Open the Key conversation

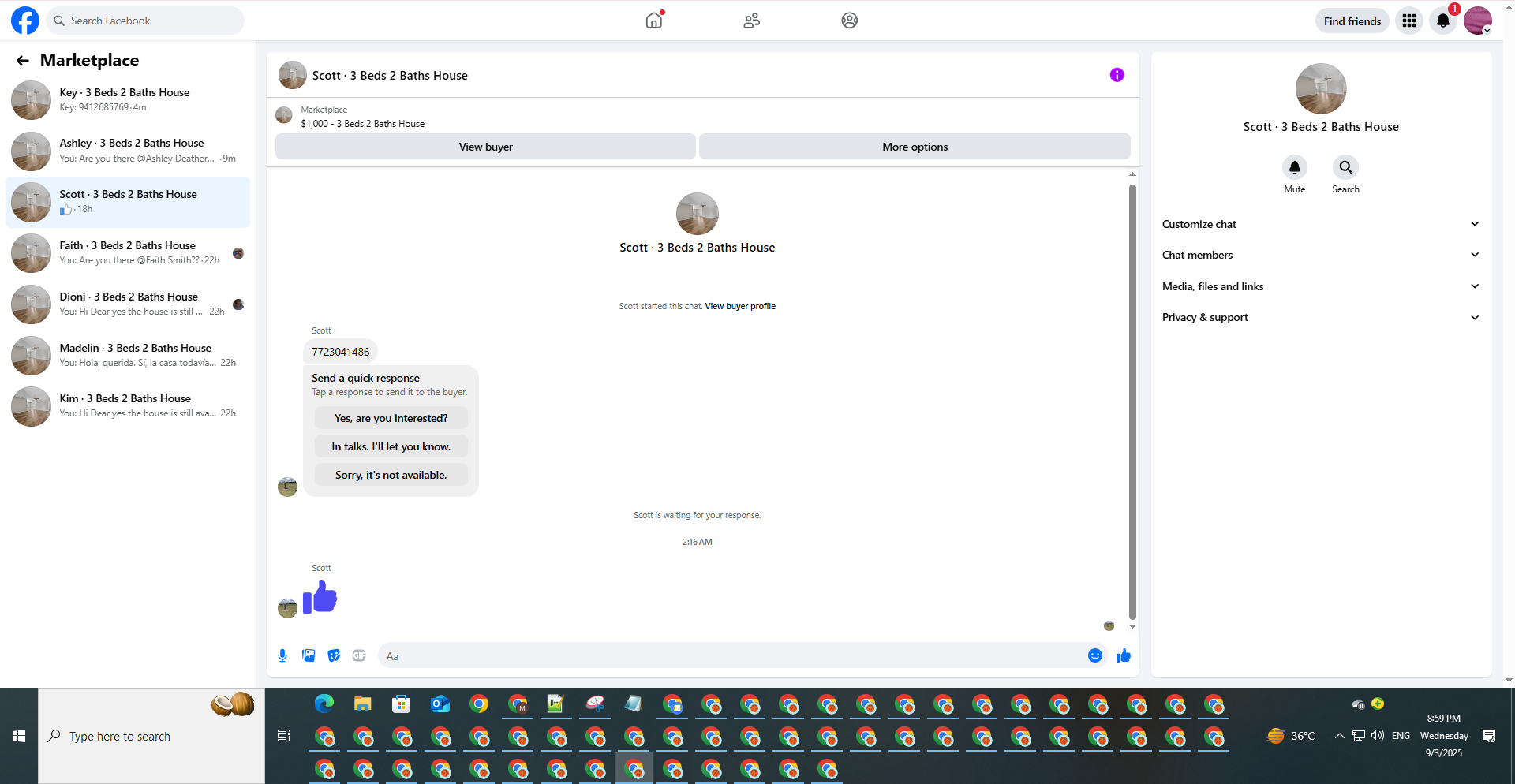[x=128, y=100]
